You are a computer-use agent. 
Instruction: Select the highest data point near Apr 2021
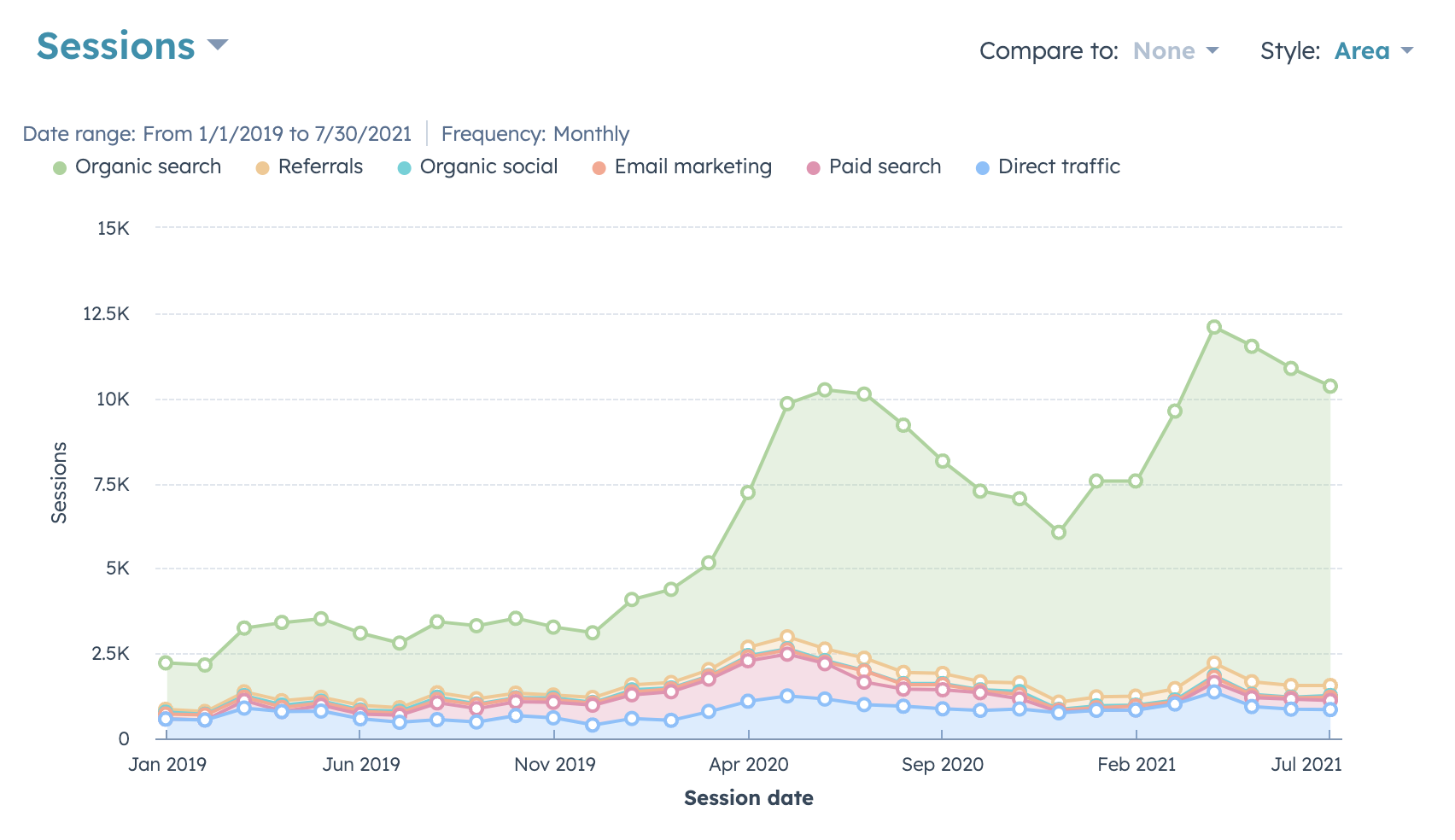coord(1215,325)
